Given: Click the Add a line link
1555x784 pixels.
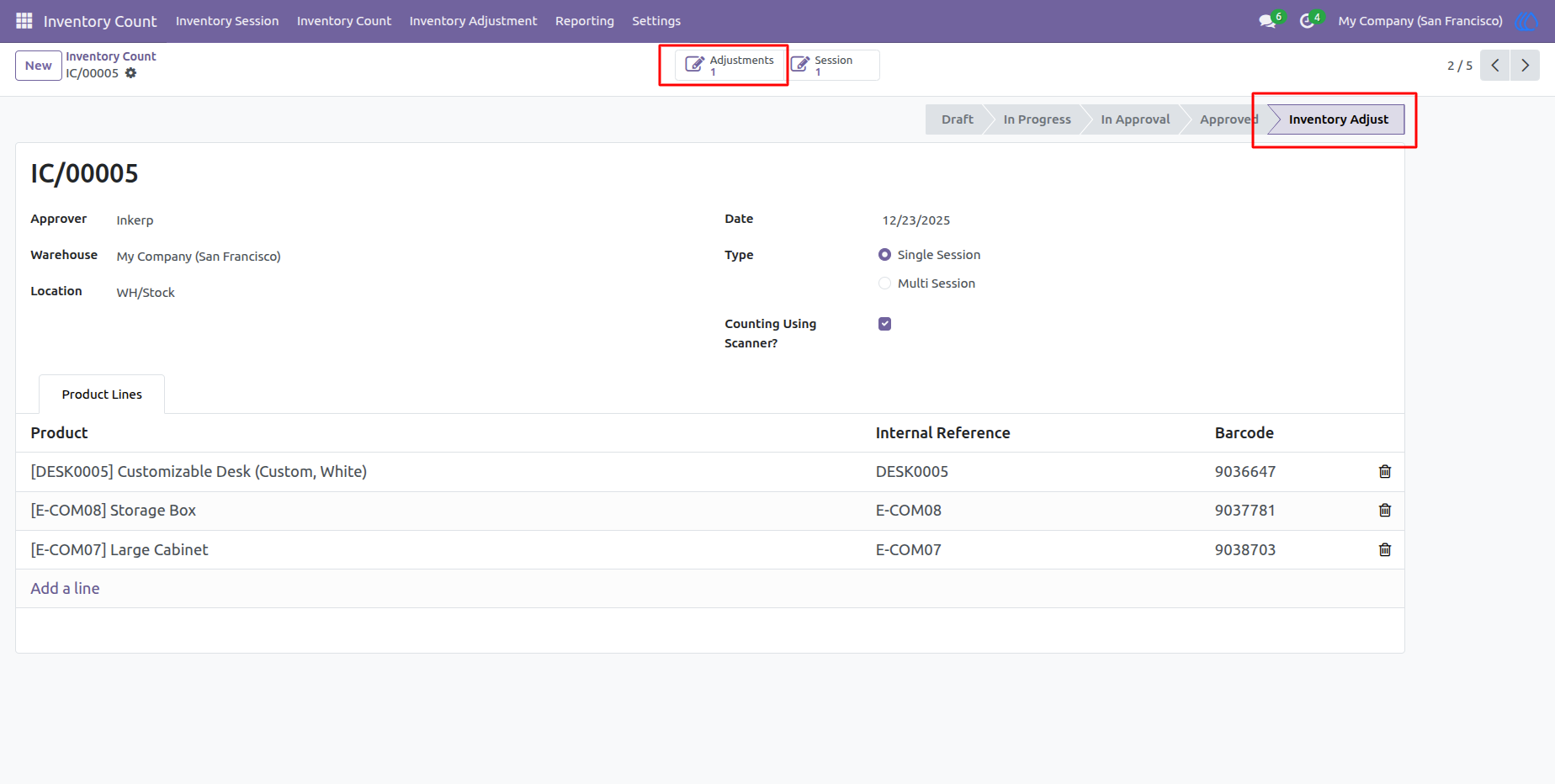Looking at the screenshot, I should [x=65, y=589].
